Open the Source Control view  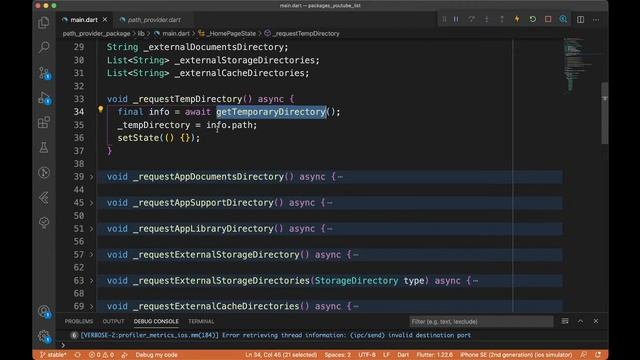click(44, 73)
